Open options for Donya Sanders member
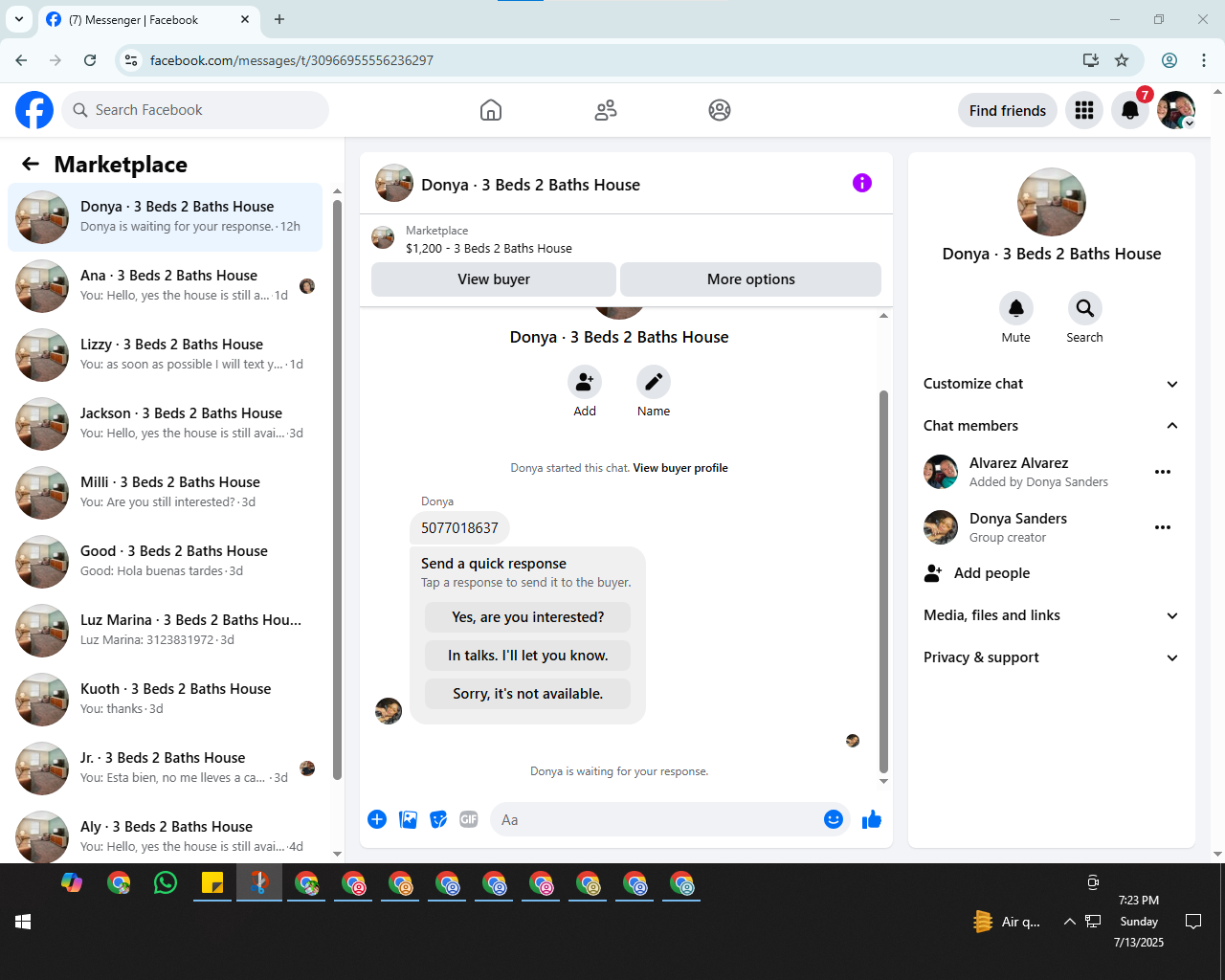1225x980 pixels. point(1163,527)
